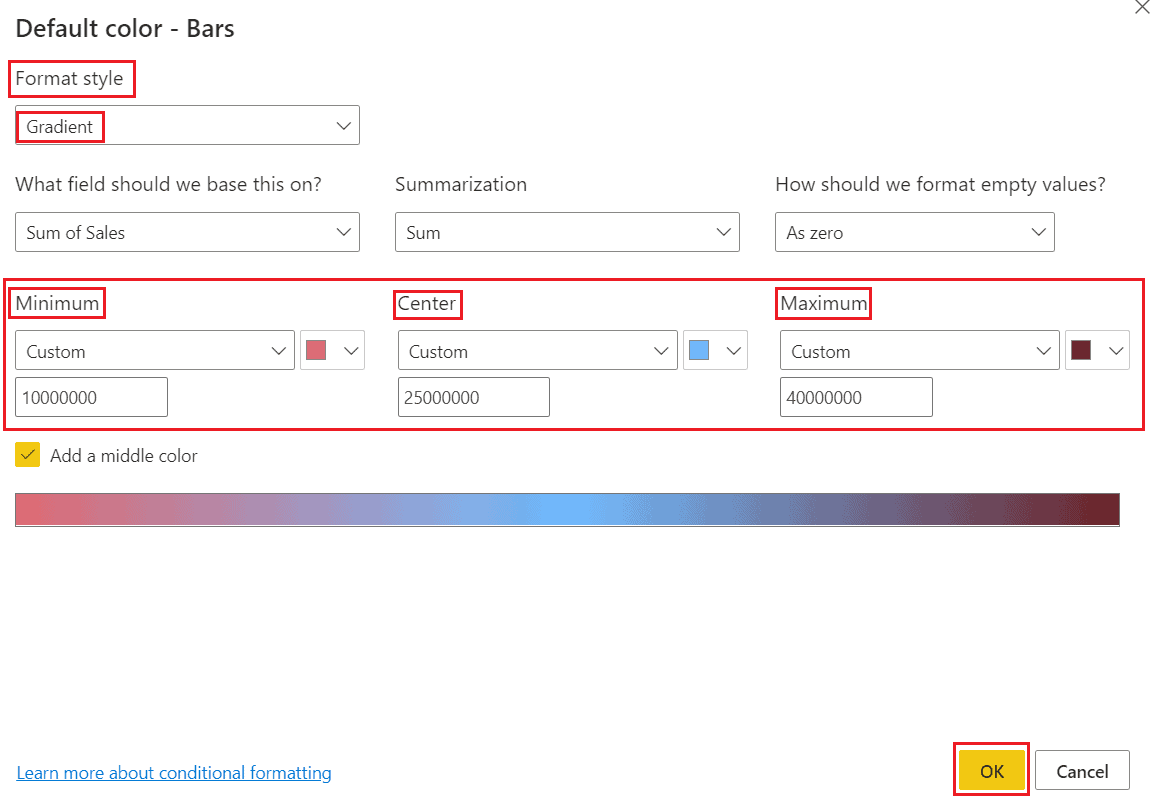Click OK to apply formatting
1154x810 pixels.
[991, 770]
